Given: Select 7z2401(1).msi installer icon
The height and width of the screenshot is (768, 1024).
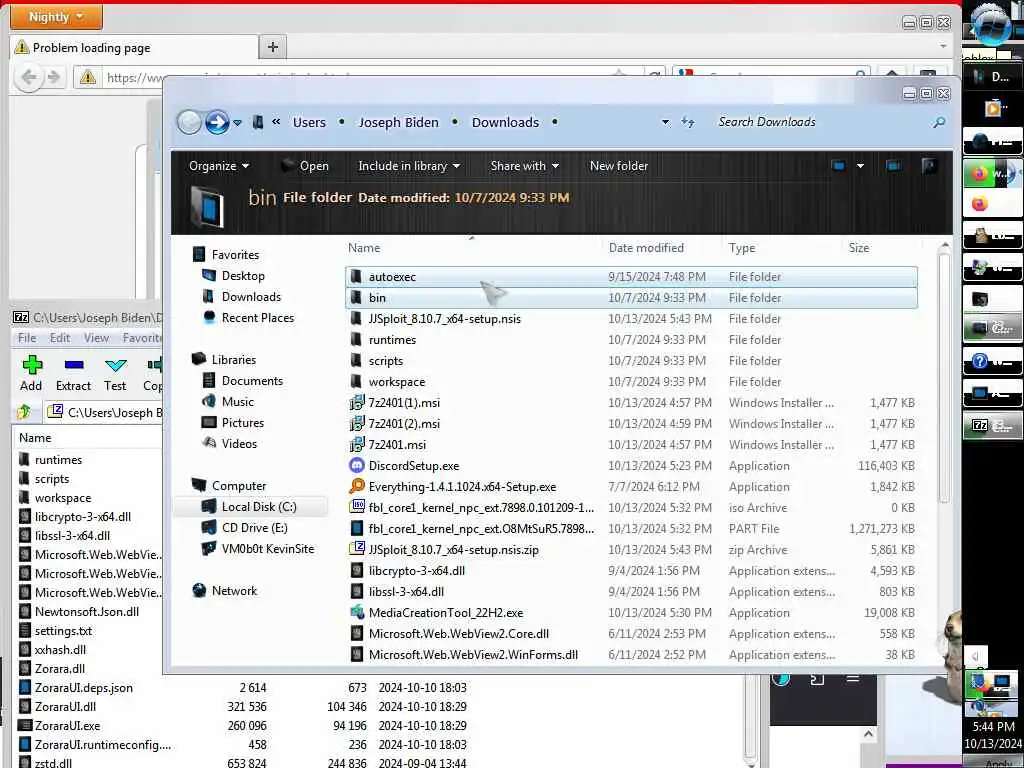Looking at the screenshot, I should 357,403.
